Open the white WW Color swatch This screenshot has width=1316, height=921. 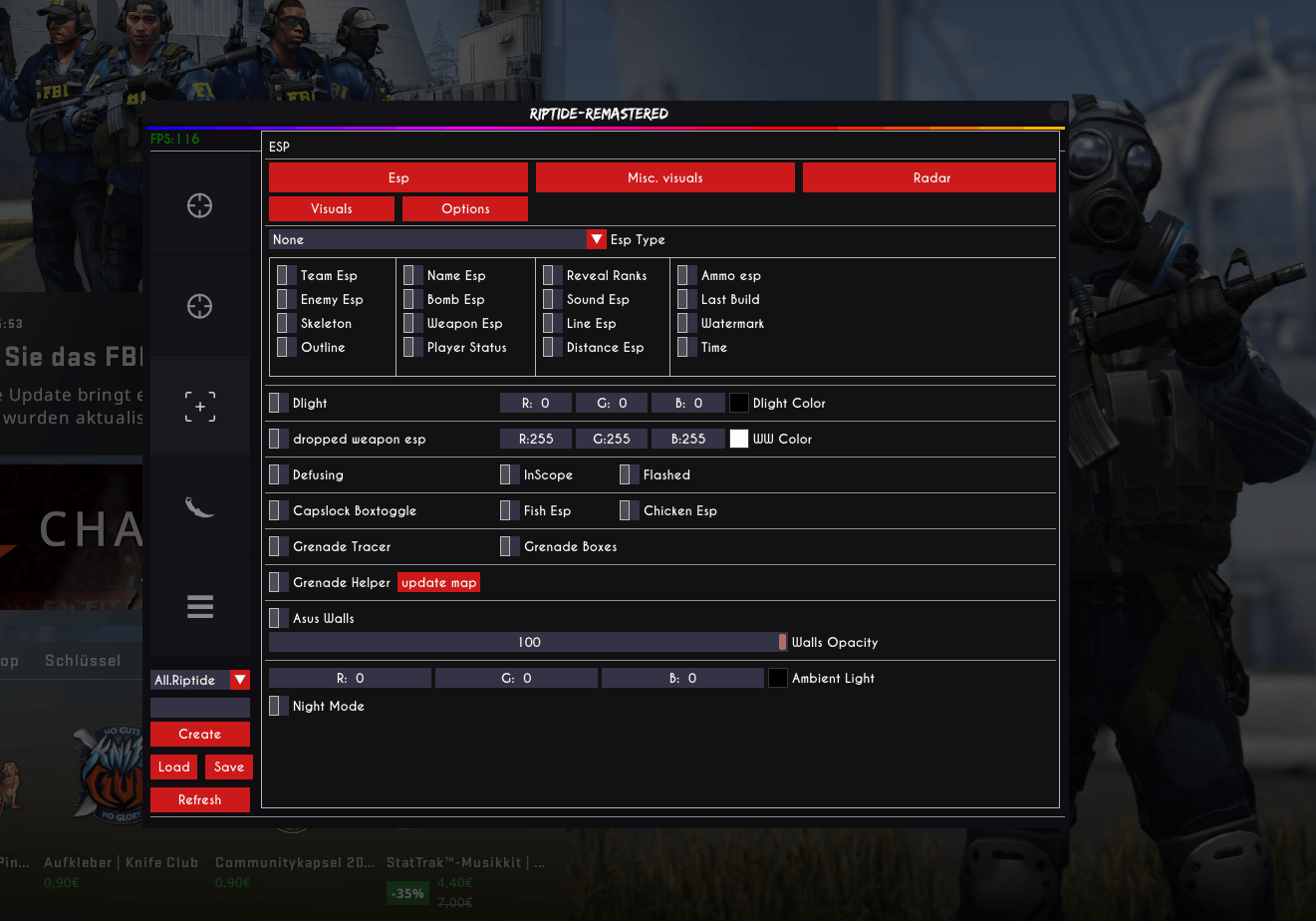click(x=739, y=439)
